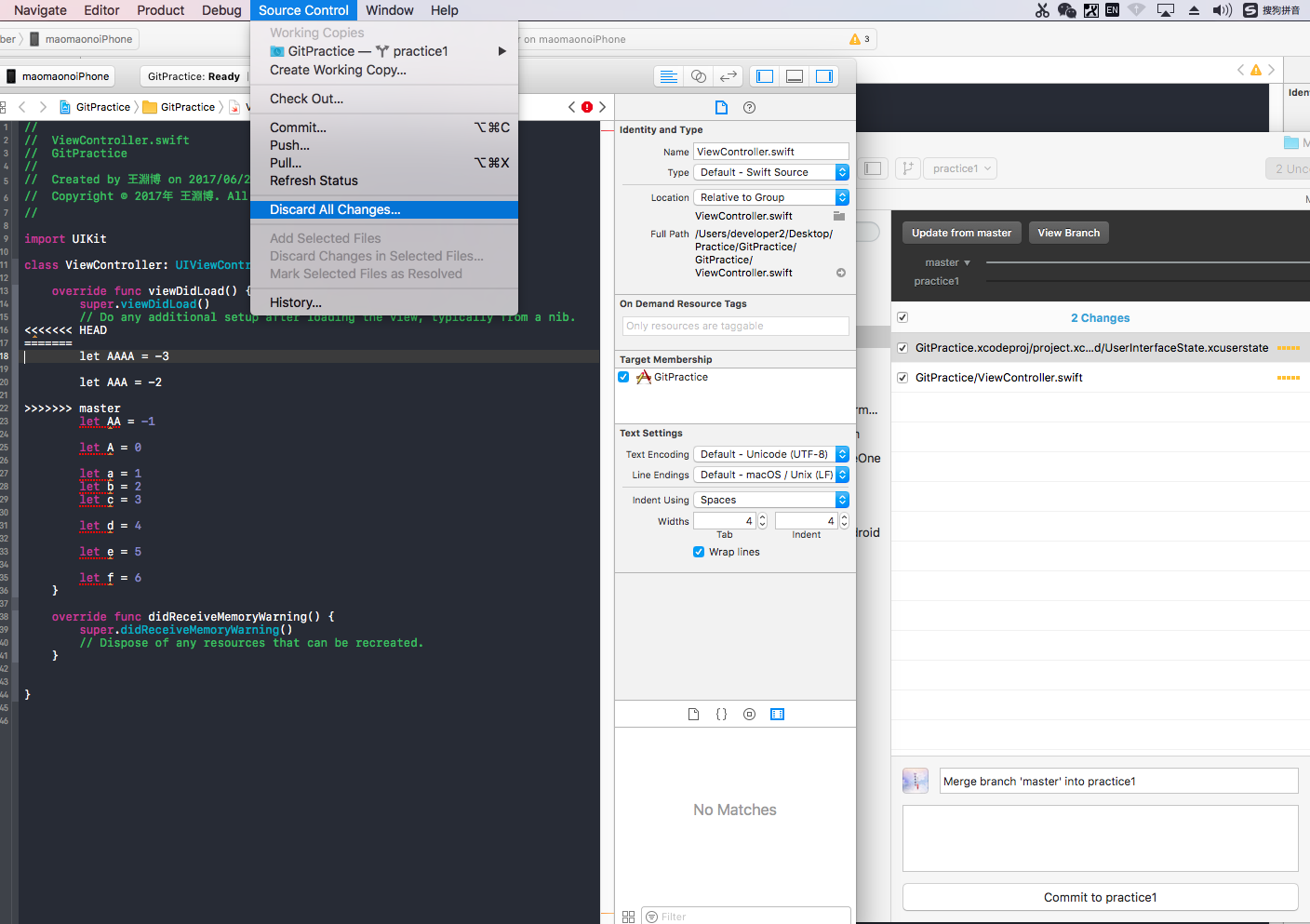The image size is (1310, 924).
Task: Open the practice1 branch selector dropdown
Action: [x=962, y=168]
